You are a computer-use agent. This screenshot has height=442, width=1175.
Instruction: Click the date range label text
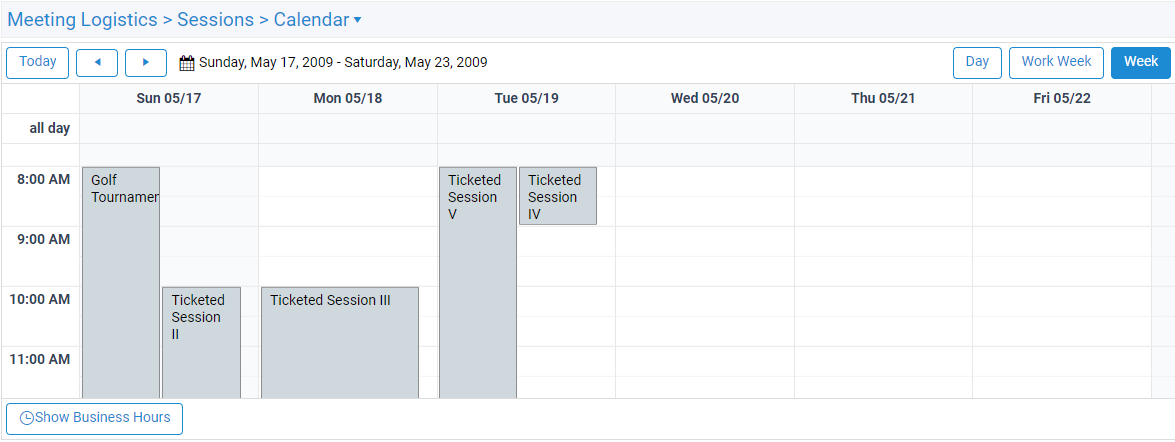(x=343, y=62)
